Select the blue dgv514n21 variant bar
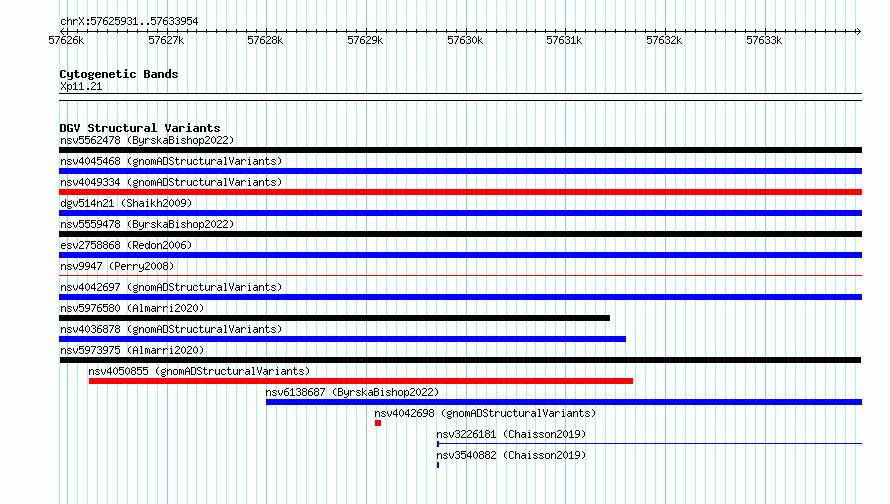 pyautogui.click(x=460, y=213)
